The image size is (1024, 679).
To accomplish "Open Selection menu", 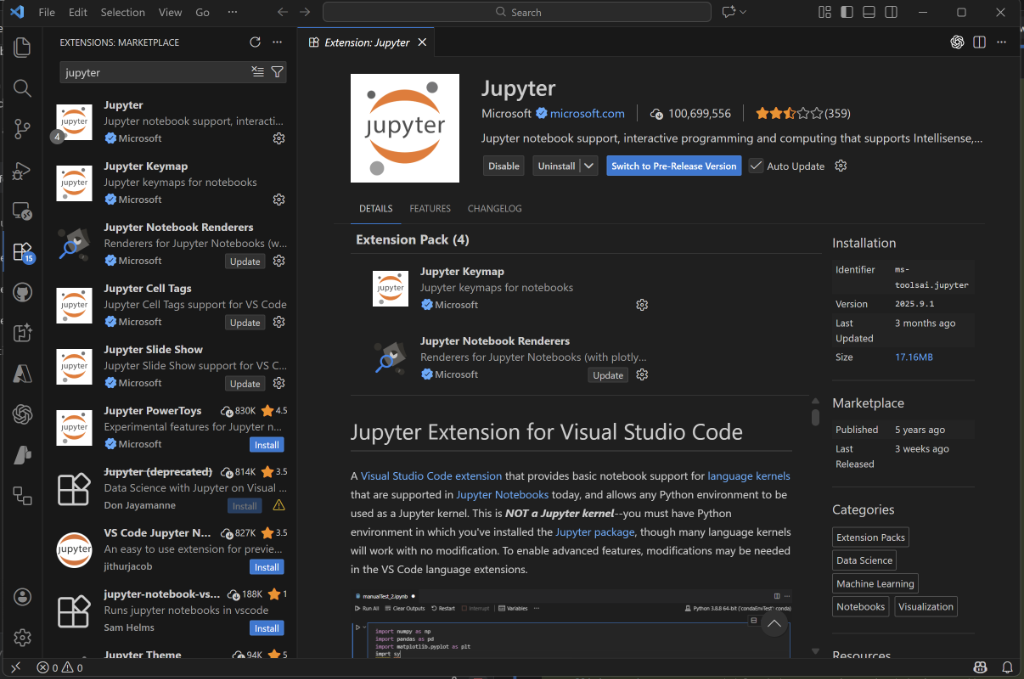I will (x=123, y=12).
